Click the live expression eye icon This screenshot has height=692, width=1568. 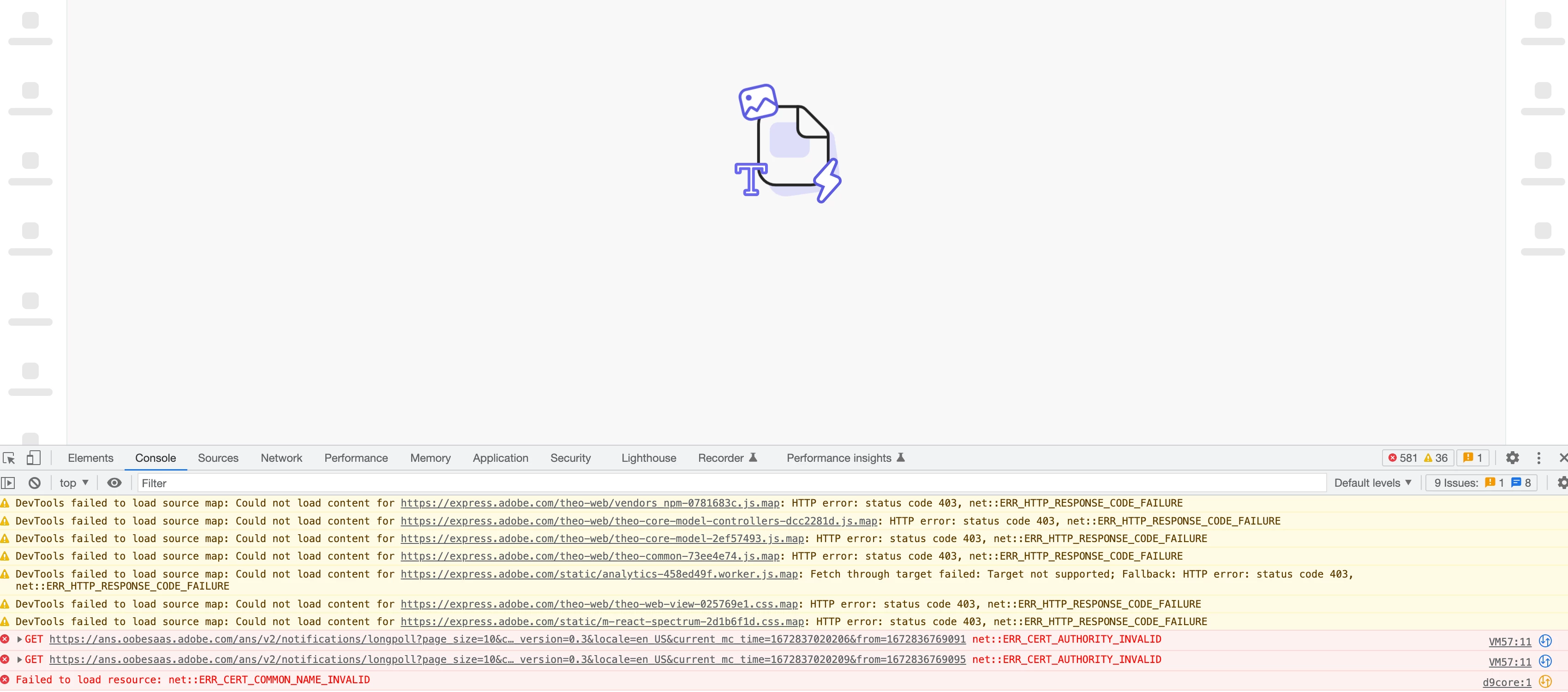(x=114, y=483)
